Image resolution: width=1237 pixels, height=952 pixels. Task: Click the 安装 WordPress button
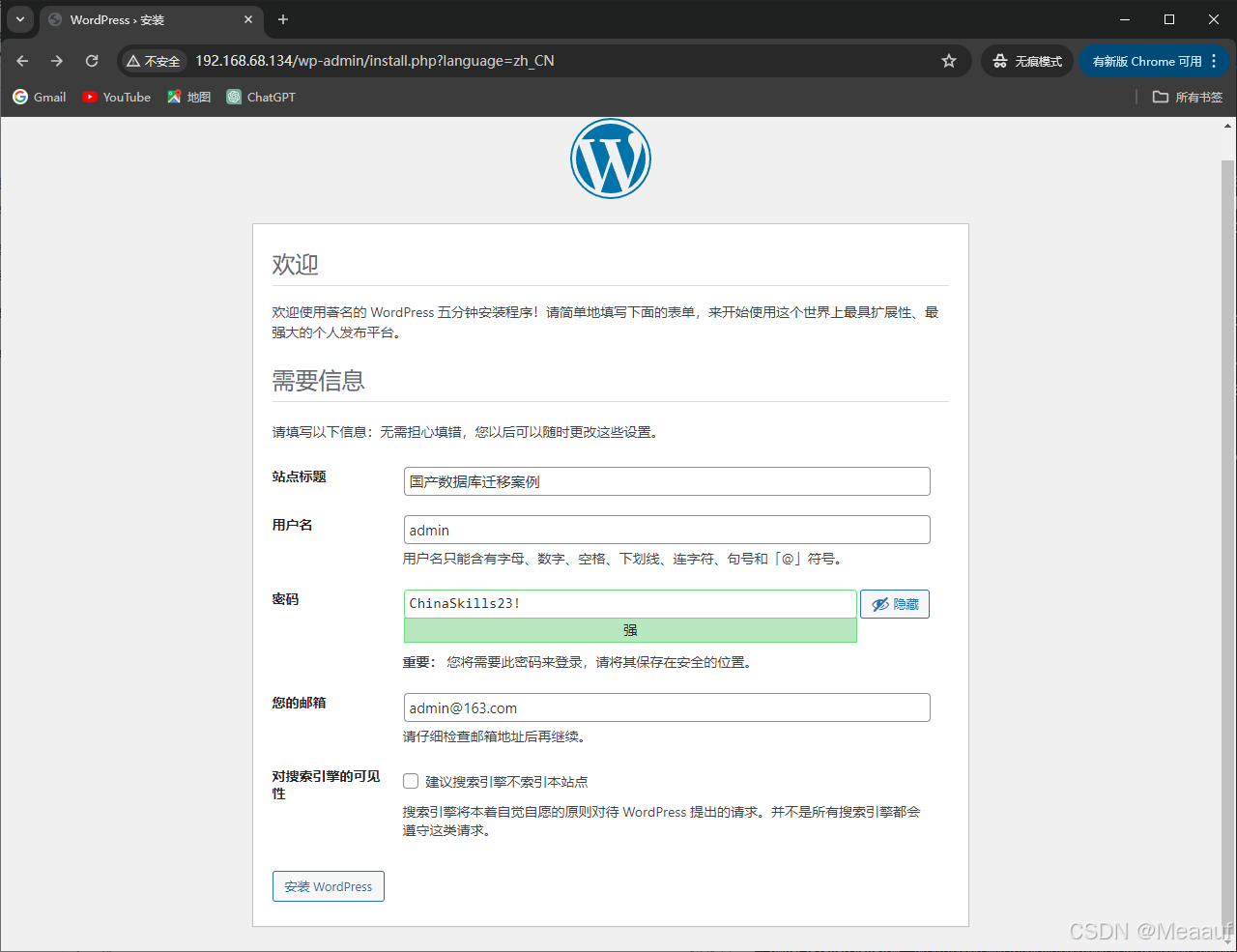tap(329, 886)
